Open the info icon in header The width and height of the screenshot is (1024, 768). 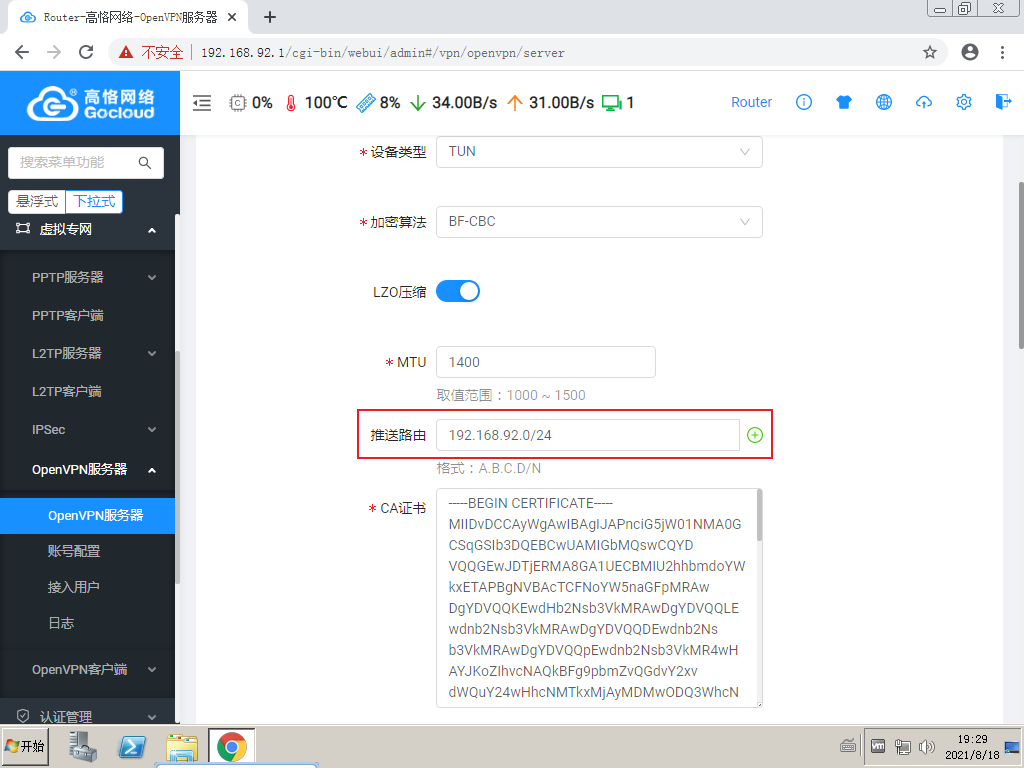804,102
